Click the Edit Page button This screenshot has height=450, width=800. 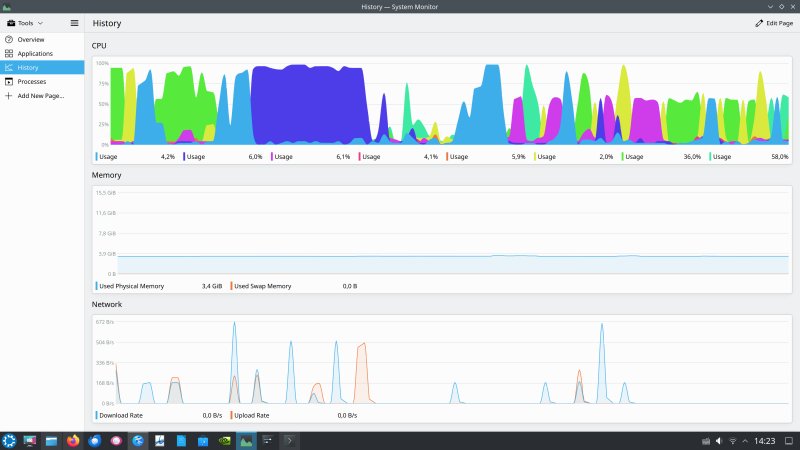coord(774,23)
